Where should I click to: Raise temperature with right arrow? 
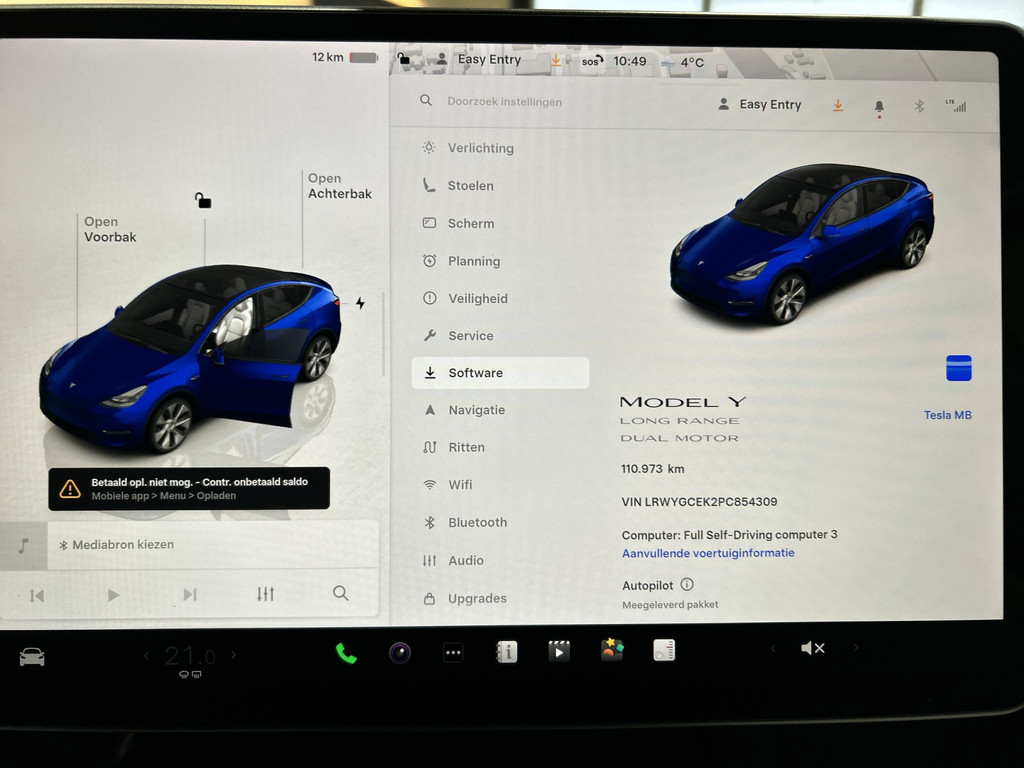point(234,656)
